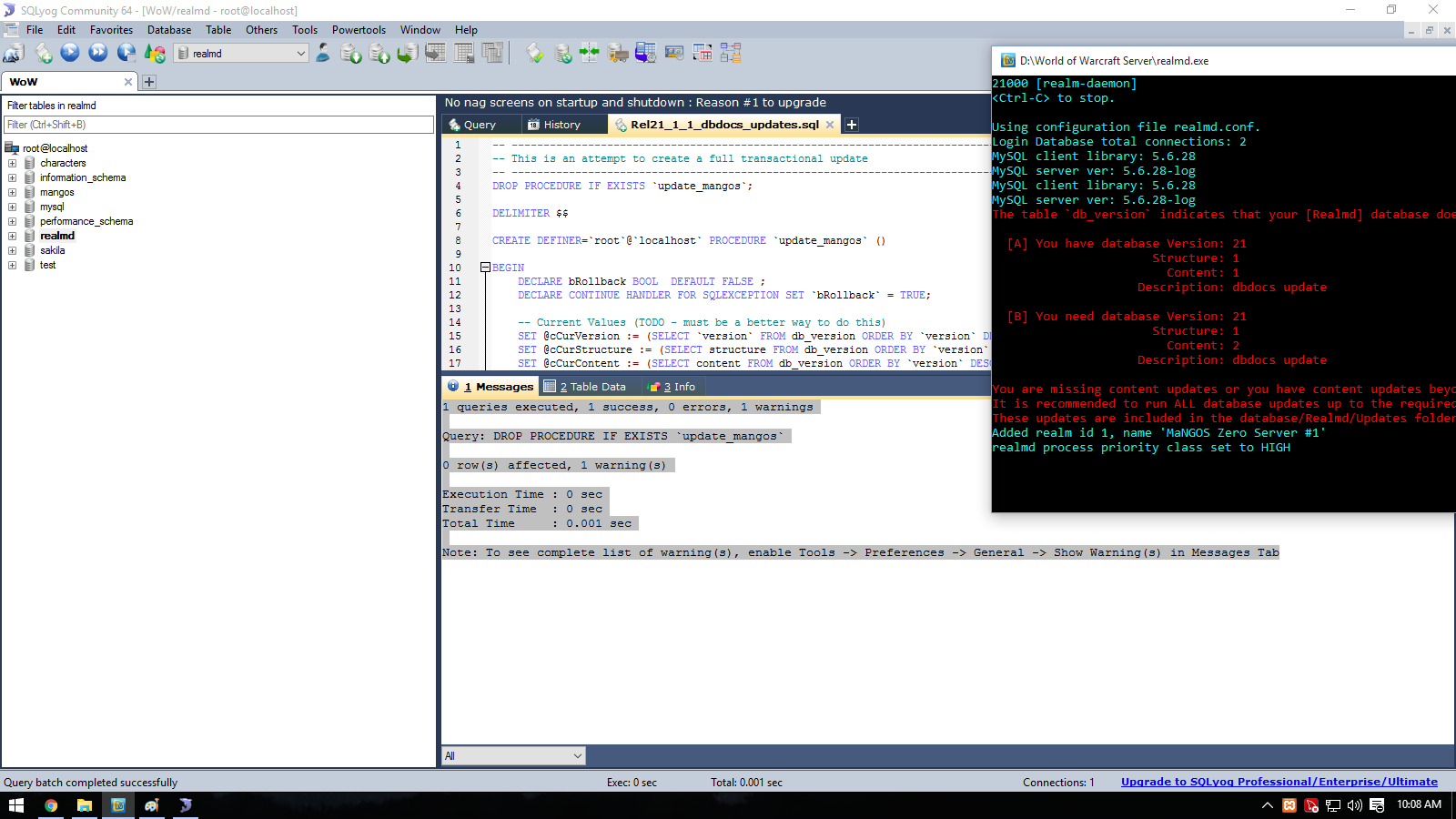Click the Execute All Queries fast-forward icon

point(98,53)
